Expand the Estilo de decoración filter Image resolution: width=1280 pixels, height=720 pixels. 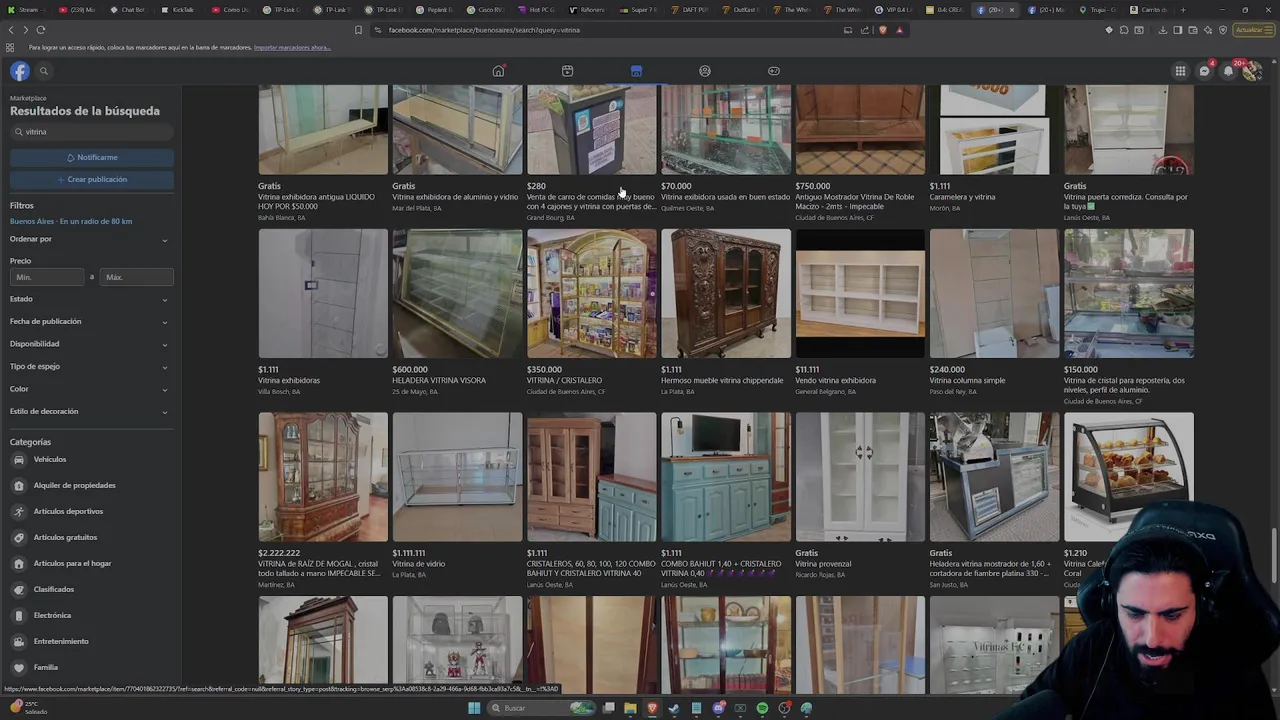(x=89, y=411)
